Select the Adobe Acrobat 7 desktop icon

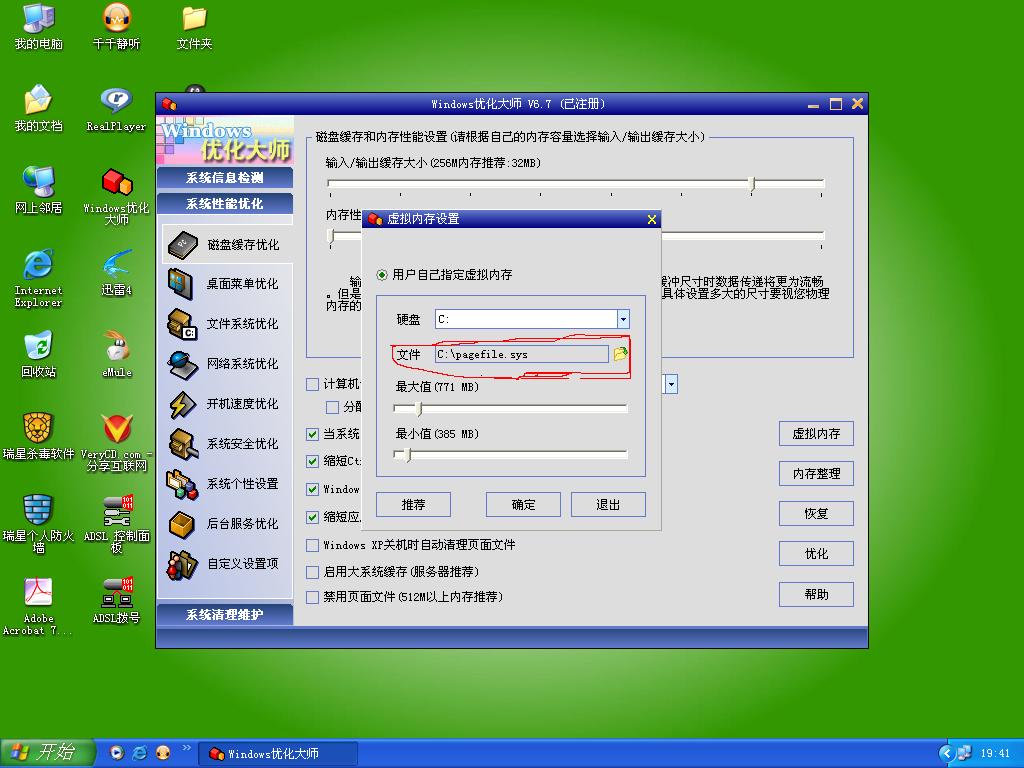pyautogui.click(x=39, y=606)
